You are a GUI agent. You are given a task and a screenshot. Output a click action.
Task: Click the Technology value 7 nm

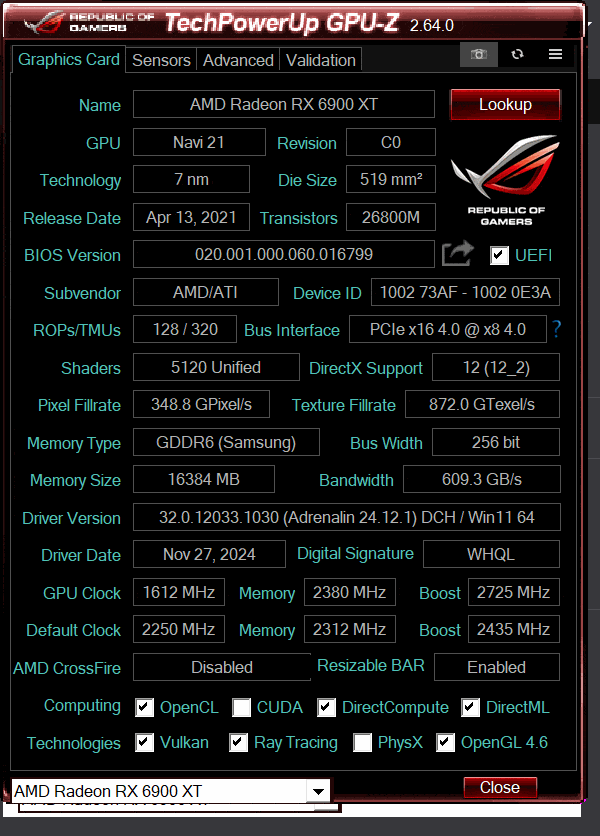point(191,179)
